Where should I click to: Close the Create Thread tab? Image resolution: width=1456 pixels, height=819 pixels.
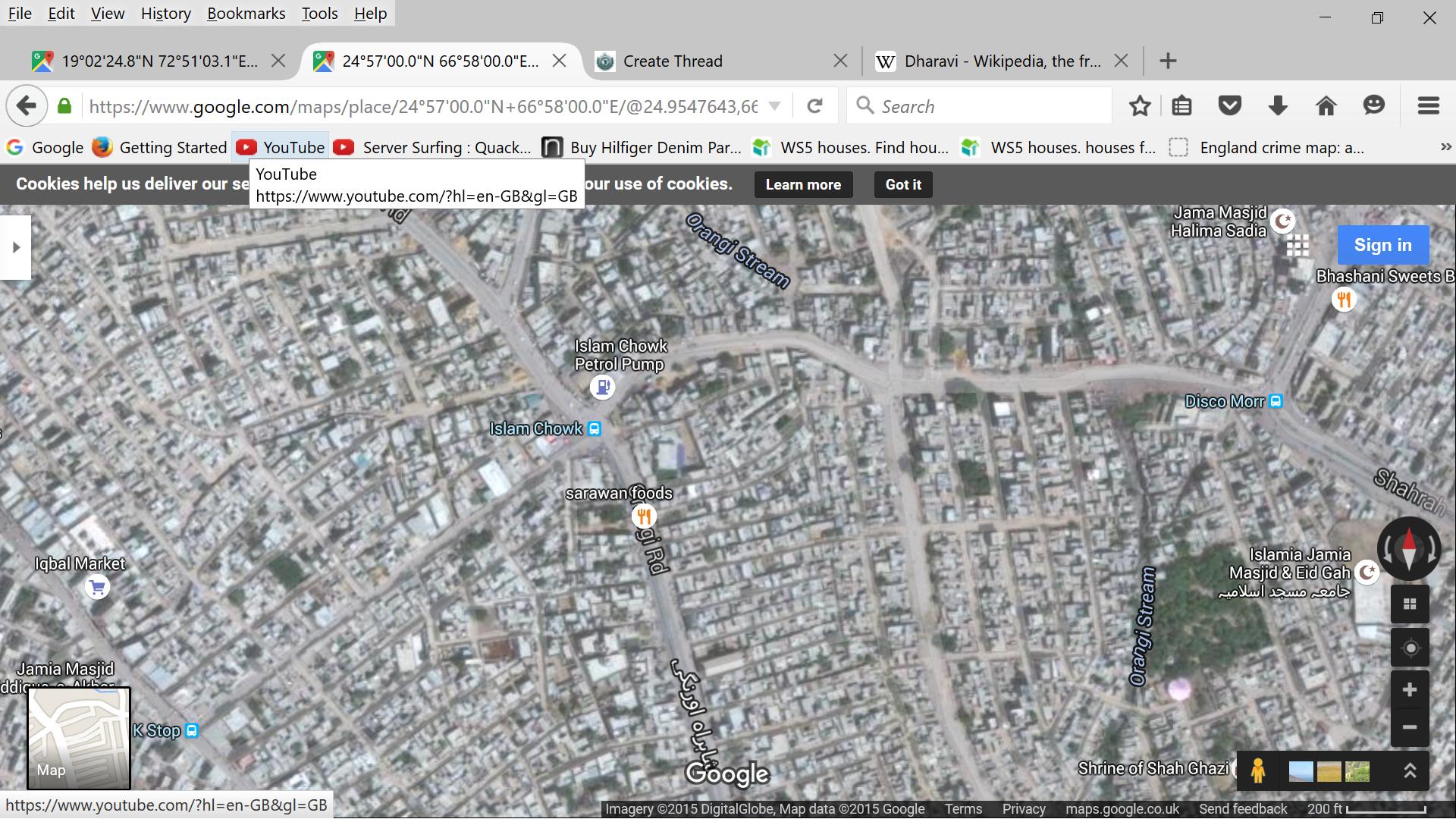(x=840, y=61)
